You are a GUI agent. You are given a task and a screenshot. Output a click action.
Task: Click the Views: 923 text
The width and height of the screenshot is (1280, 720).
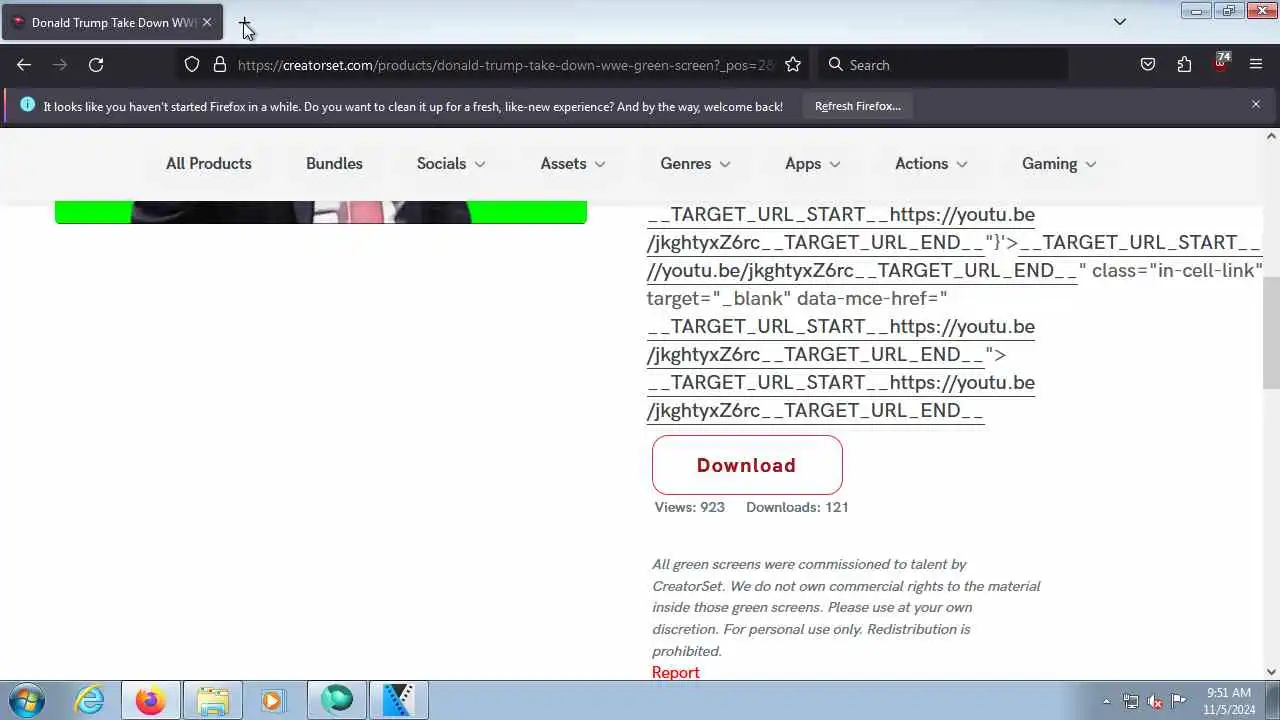690,507
